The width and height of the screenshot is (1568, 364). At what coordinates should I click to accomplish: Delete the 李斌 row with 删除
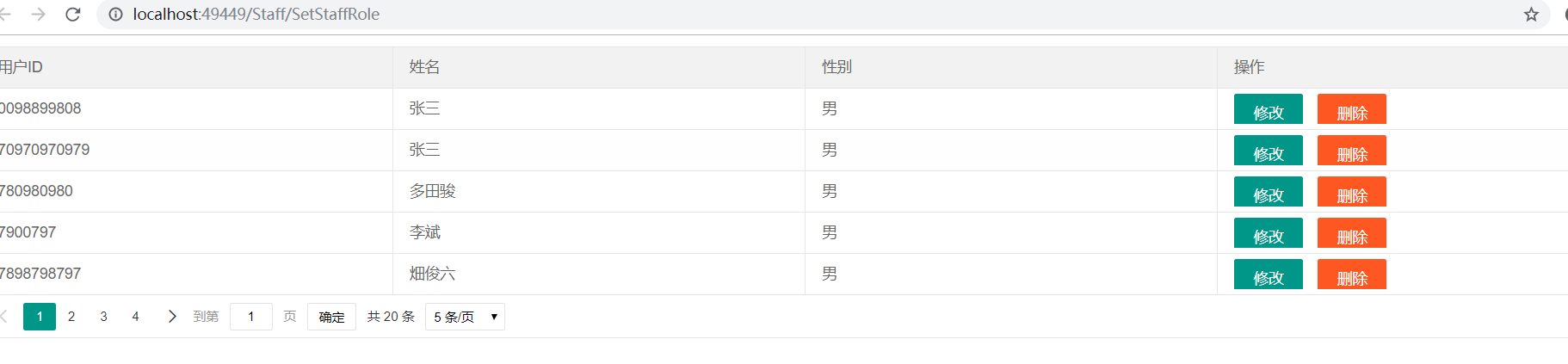1351,233
